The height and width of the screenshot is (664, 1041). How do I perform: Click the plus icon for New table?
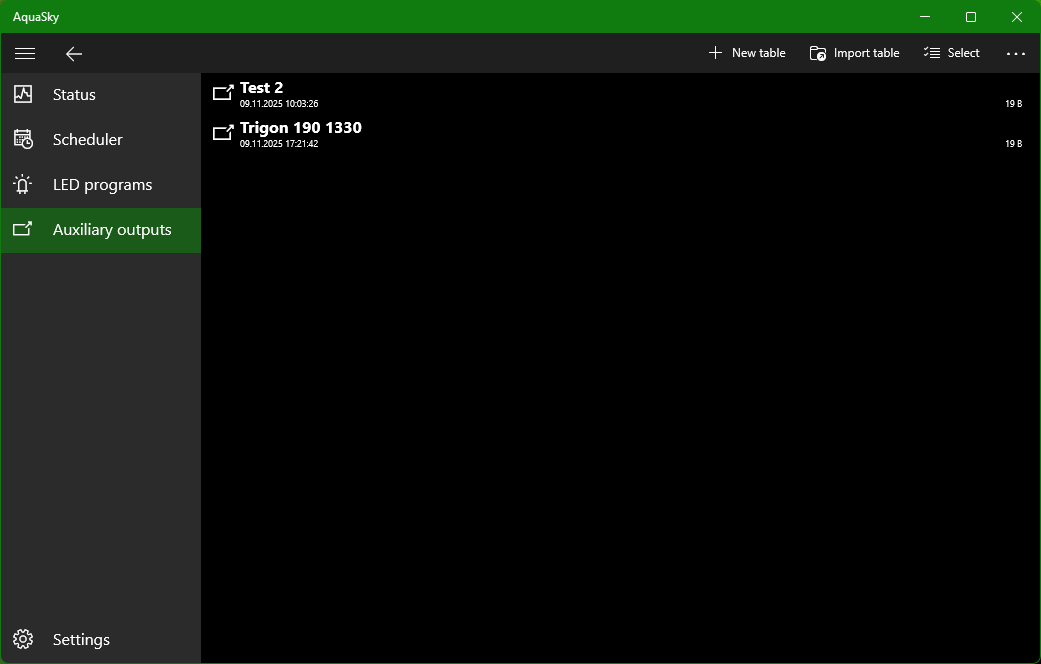point(715,53)
